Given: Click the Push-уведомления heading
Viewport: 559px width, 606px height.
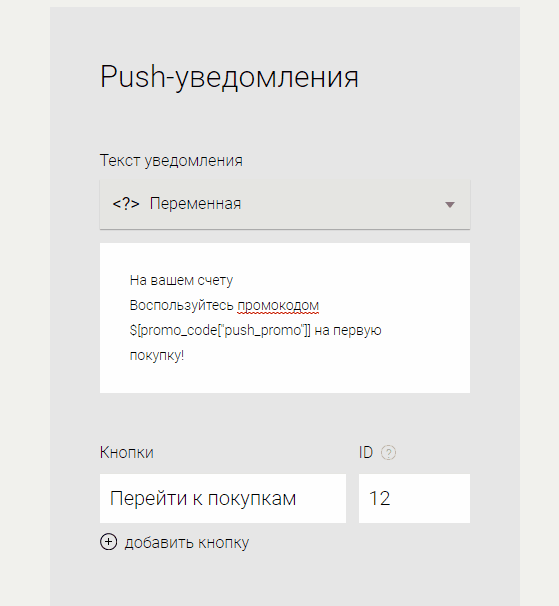Looking at the screenshot, I should point(229,77).
